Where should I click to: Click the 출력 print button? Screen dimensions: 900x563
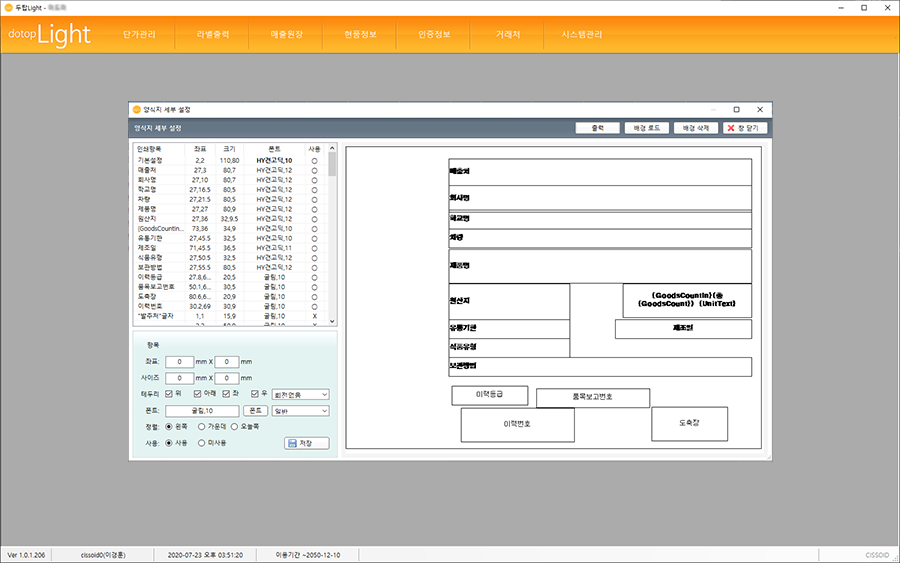click(x=598, y=128)
